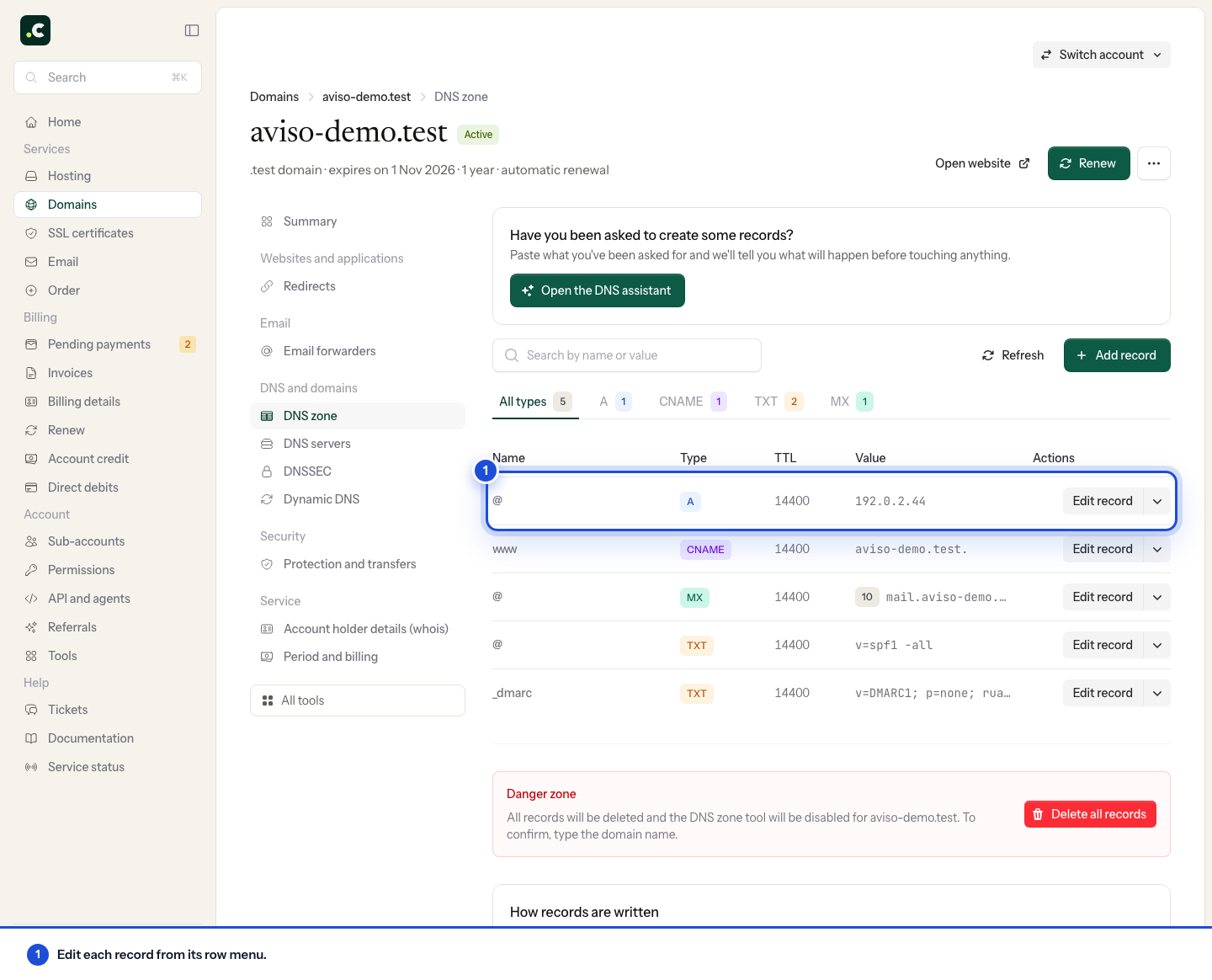This screenshot has height=980, width=1212.
Task: Click the Search by name or value field
Action: coord(627,355)
